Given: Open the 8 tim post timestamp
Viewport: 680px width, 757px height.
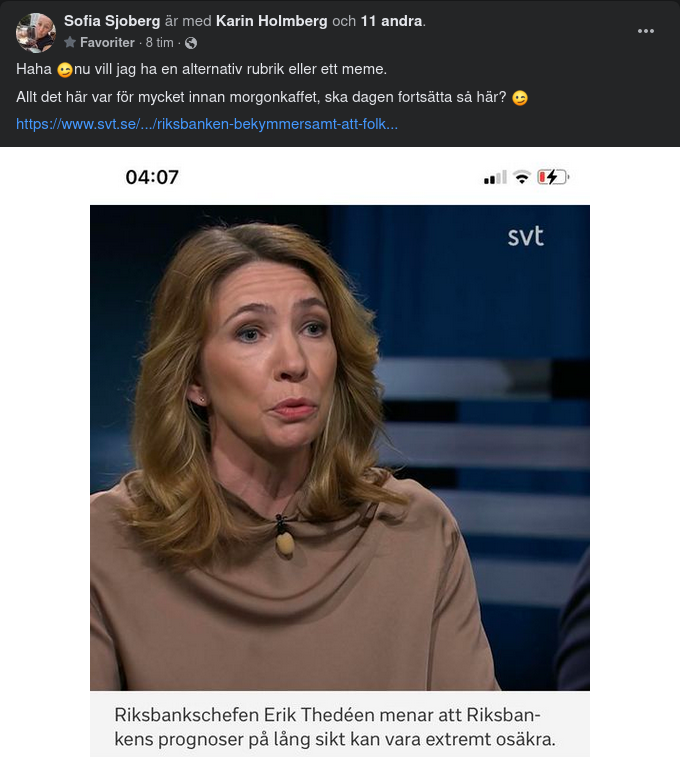Looking at the screenshot, I should pos(159,42).
